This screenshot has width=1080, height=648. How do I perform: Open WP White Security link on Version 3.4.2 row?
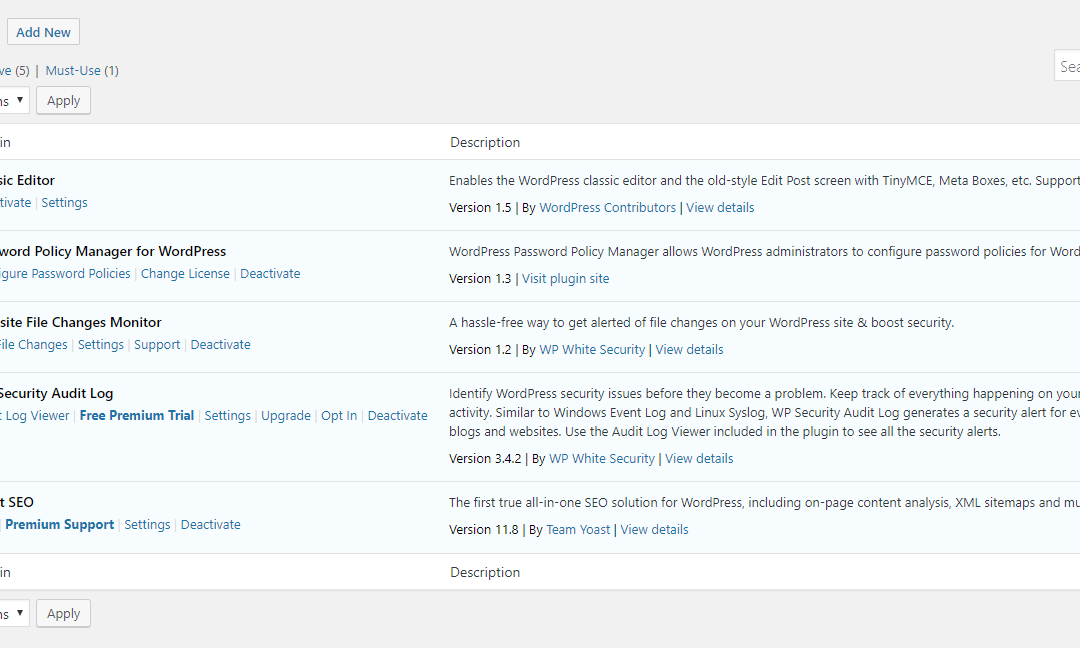[602, 459]
